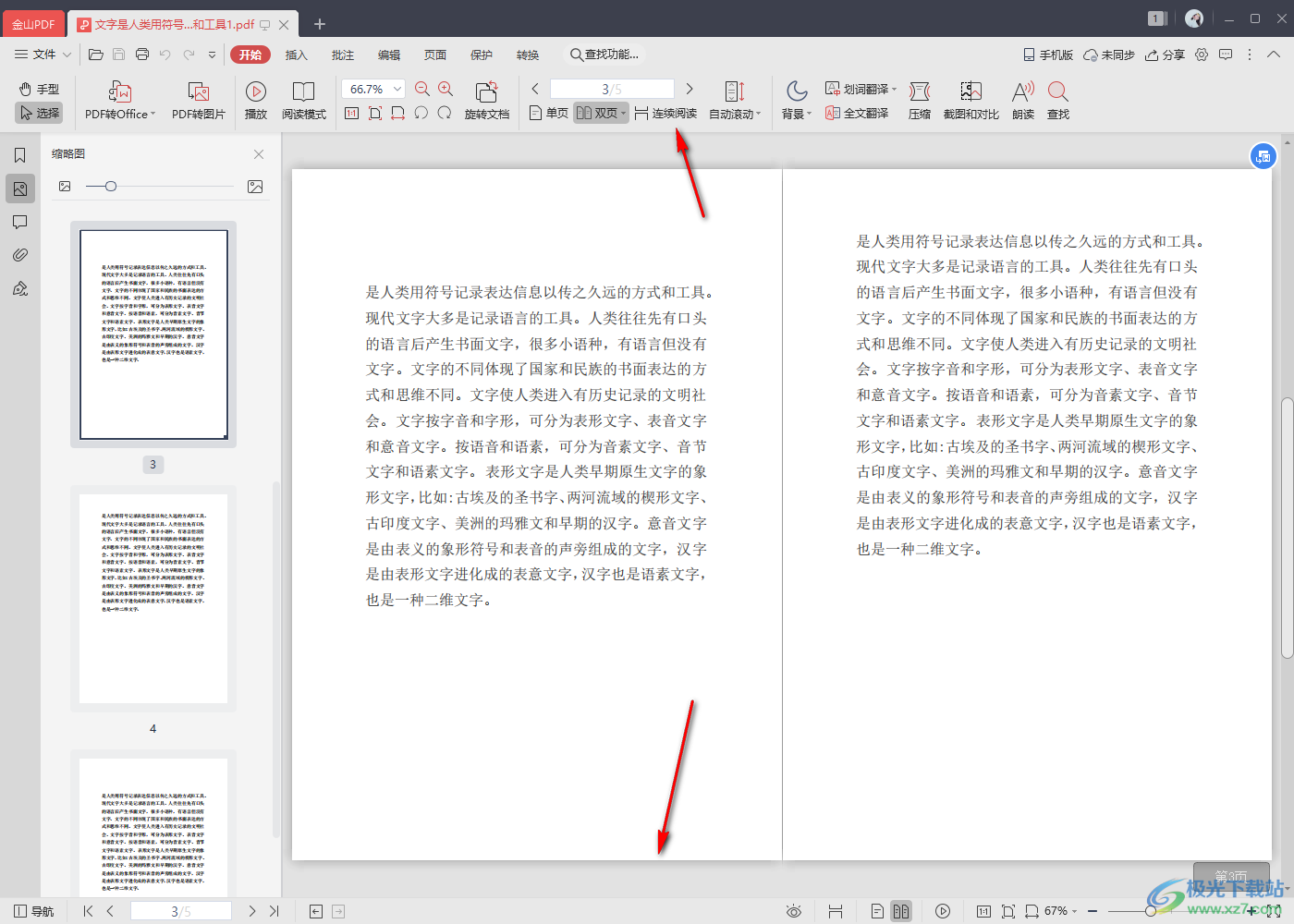The image size is (1294, 924).
Task: Switch to 批注 ribbon tab
Action: click(343, 55)
